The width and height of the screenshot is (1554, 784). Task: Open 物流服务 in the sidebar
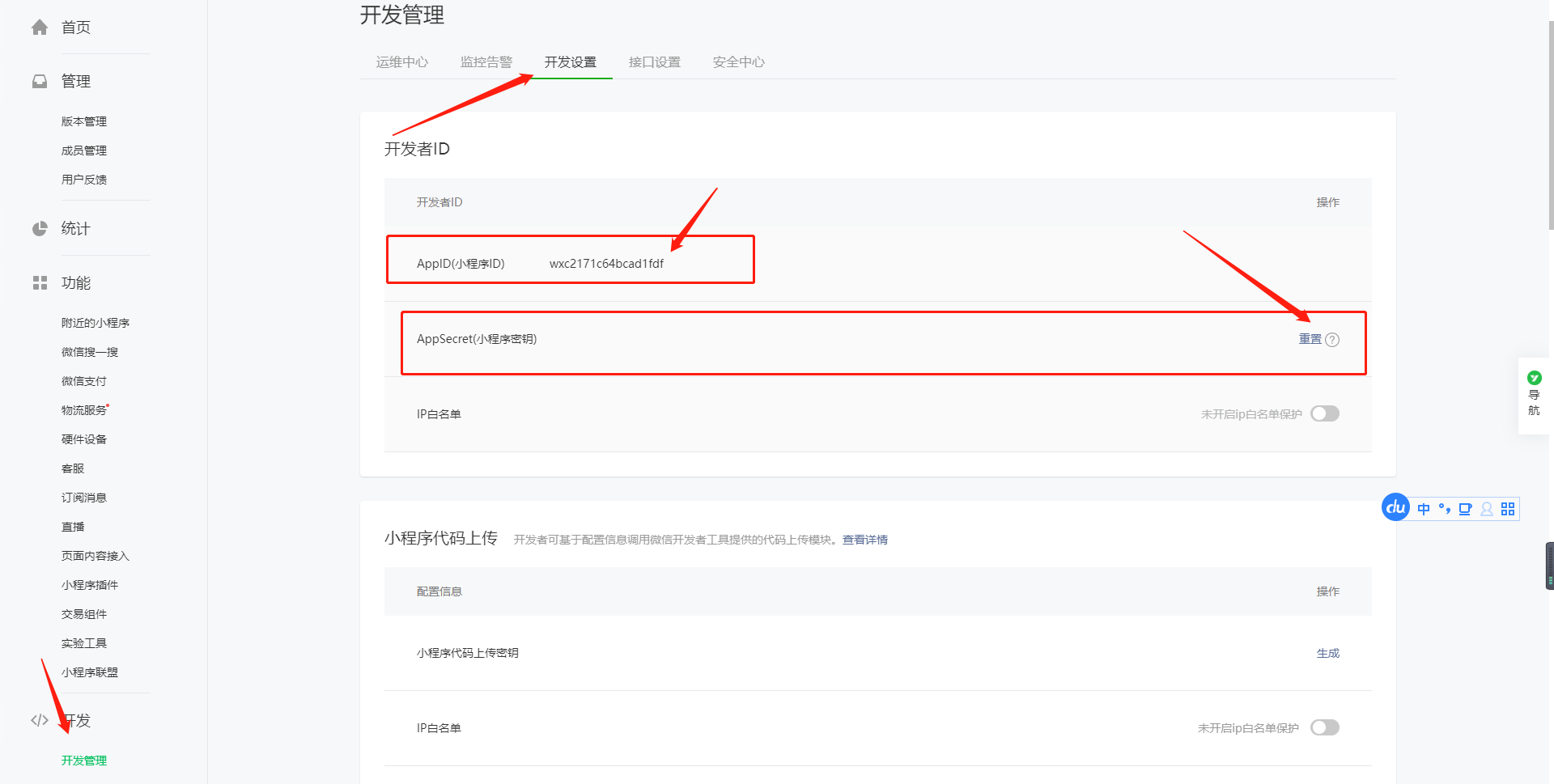pyautogui.click(x=84, y=410)
